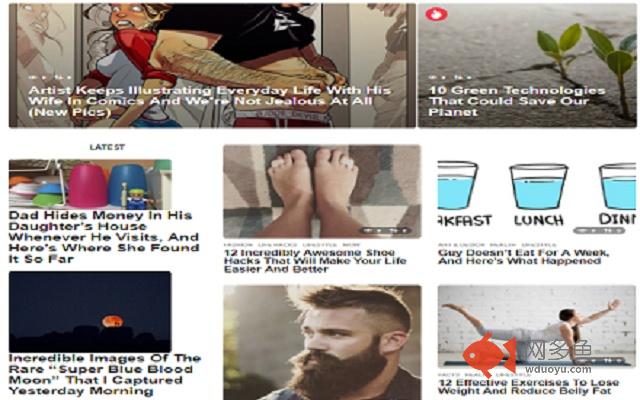Click the plant sprout featured image

click(527, 65)
